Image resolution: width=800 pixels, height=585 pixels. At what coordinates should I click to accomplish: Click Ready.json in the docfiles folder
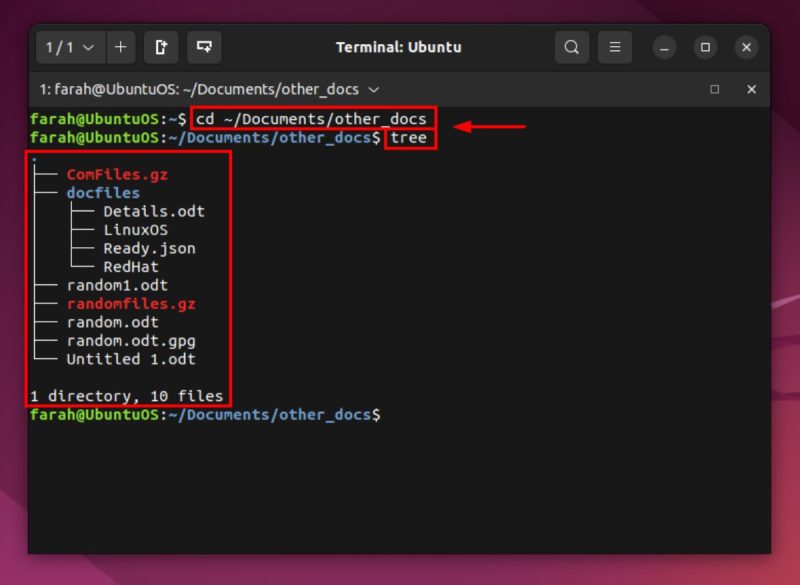149,248
